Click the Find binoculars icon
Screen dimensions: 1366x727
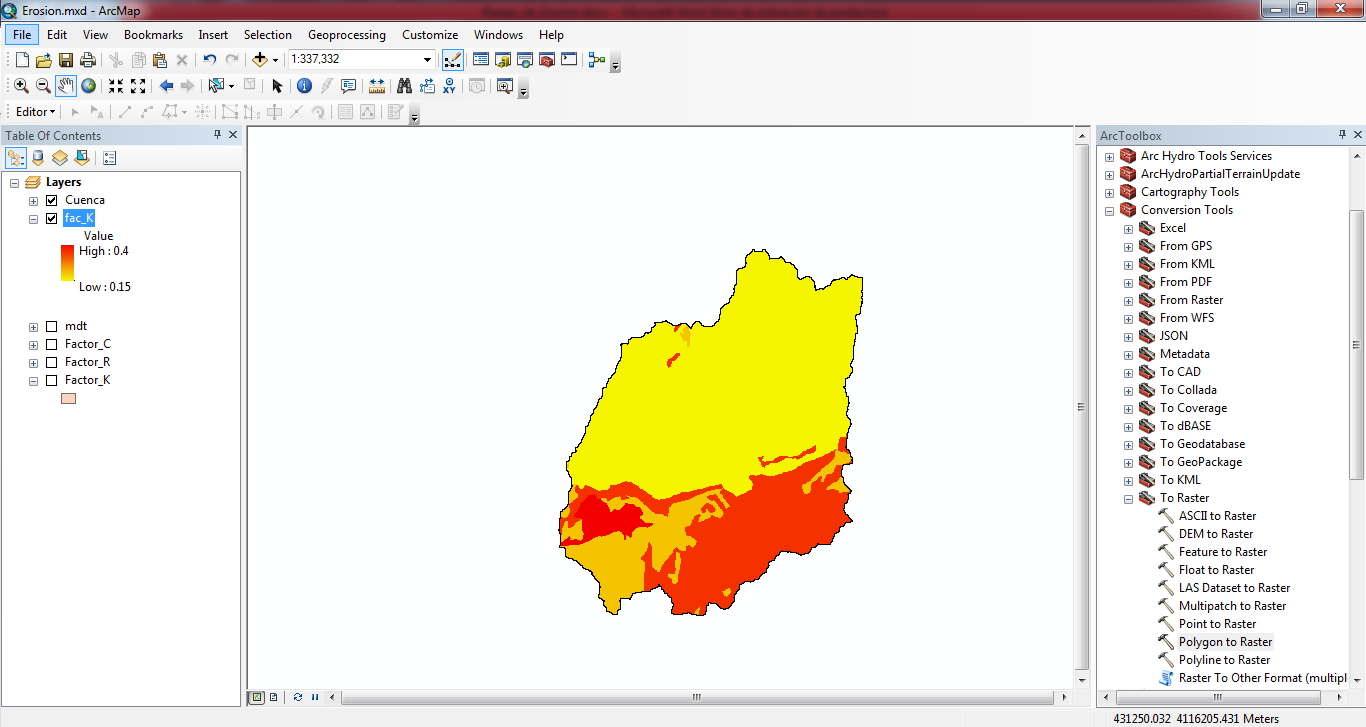[404, 86]
